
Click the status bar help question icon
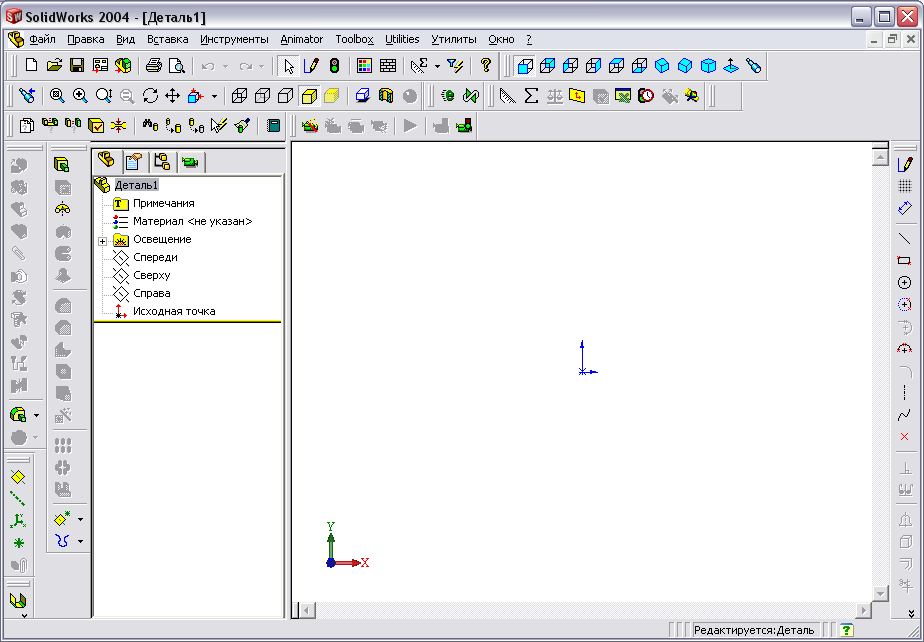pos(846,630)
